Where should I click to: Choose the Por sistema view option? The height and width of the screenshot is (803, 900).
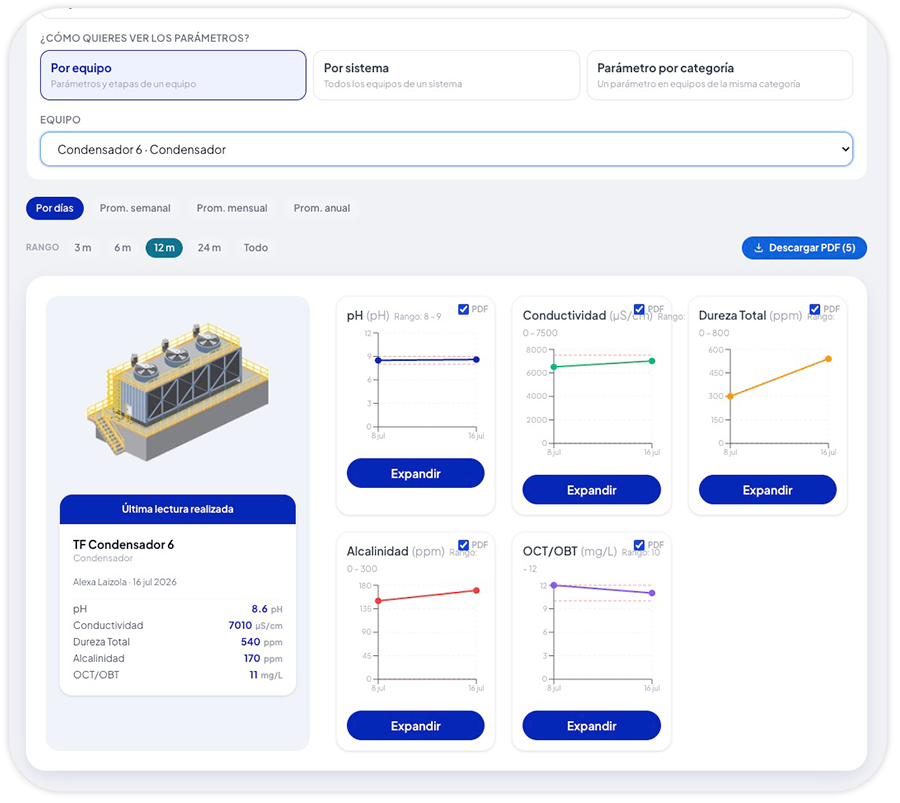(446, 75)
